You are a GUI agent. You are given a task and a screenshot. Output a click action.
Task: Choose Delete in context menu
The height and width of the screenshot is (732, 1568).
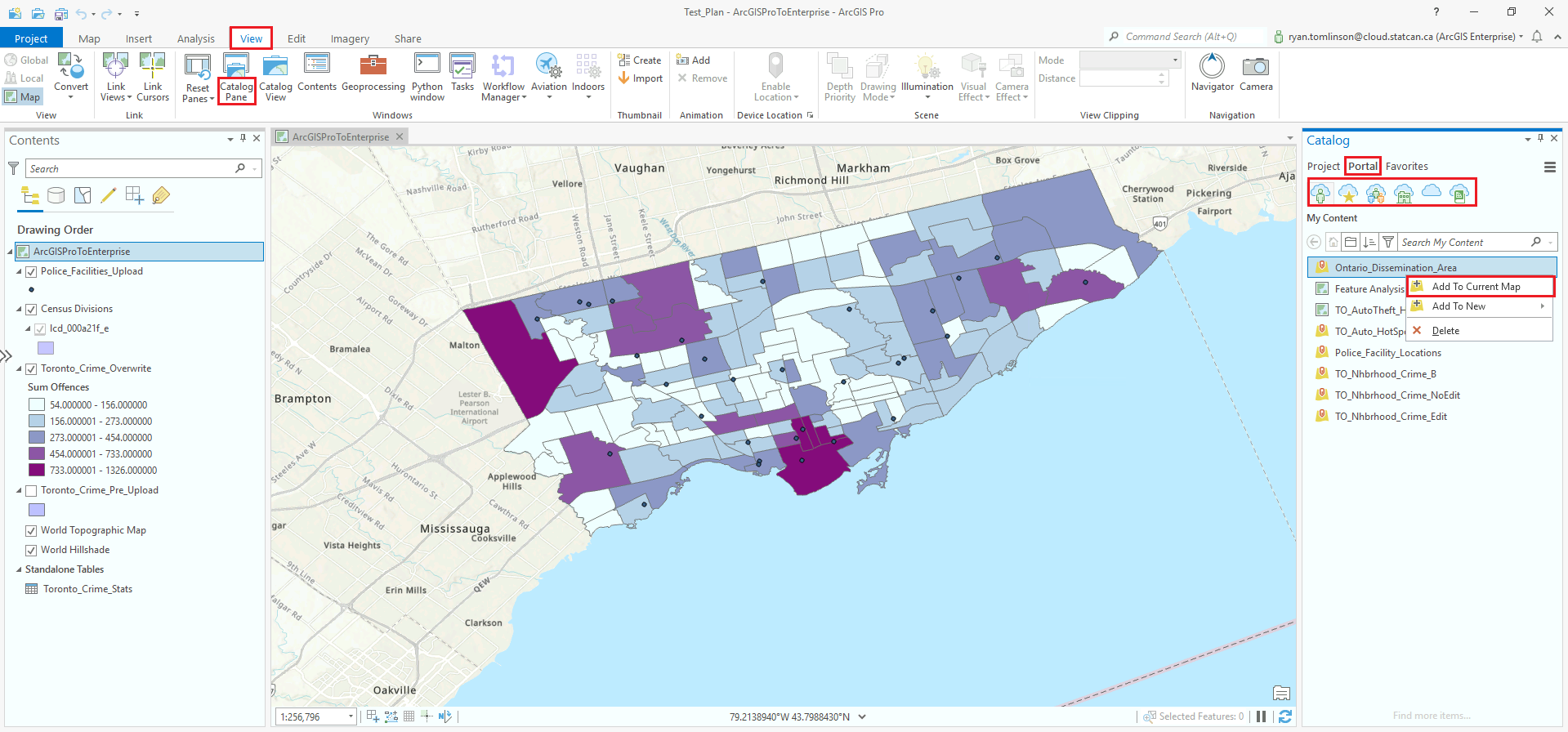1480,331
